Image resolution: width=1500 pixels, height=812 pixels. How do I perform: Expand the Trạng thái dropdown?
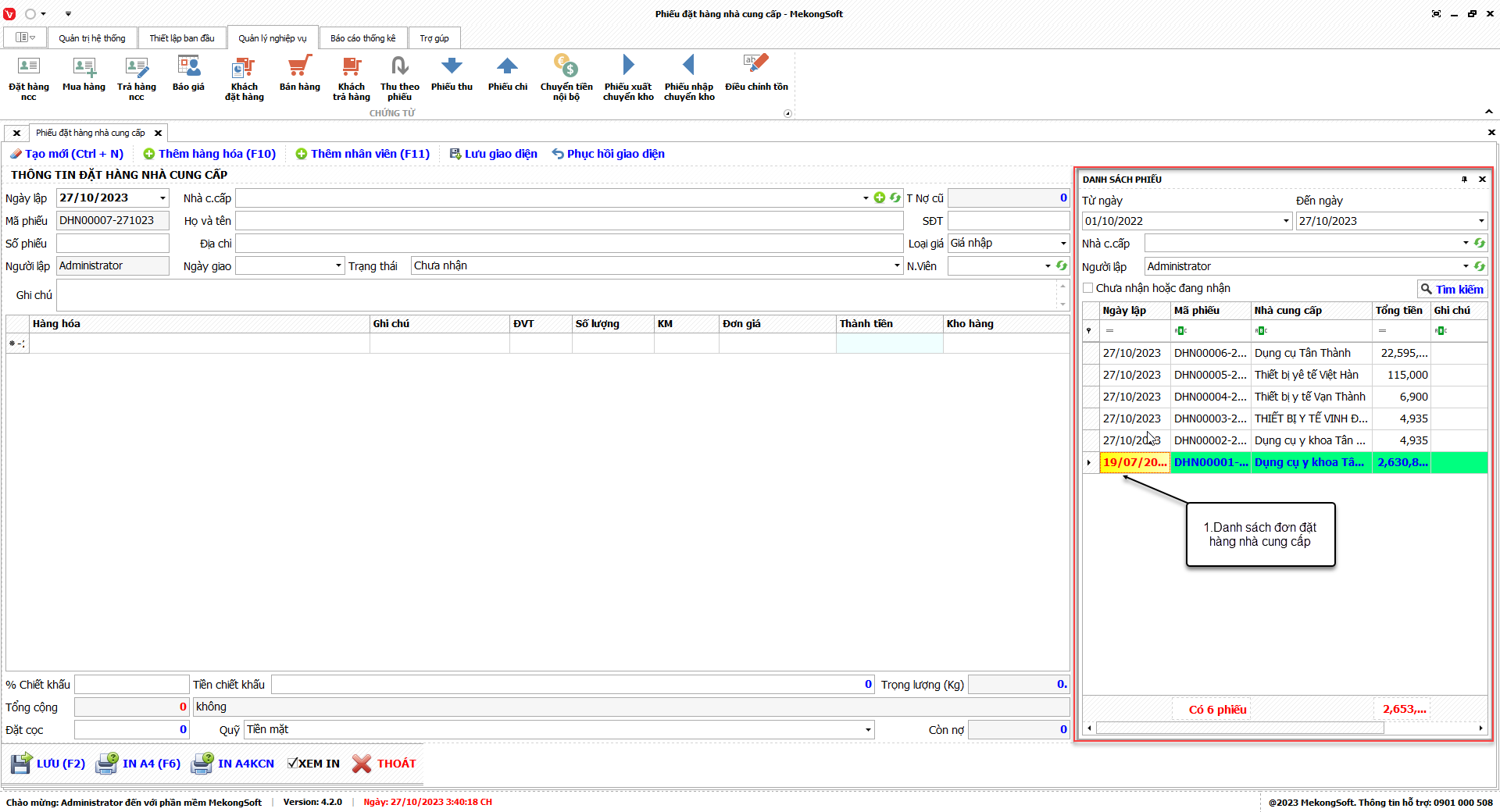click(897, 266)
